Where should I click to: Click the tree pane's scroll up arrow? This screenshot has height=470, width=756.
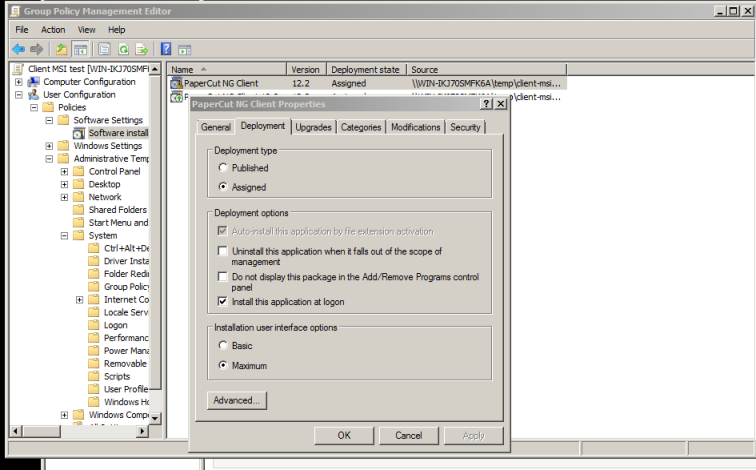coord(155,69)
